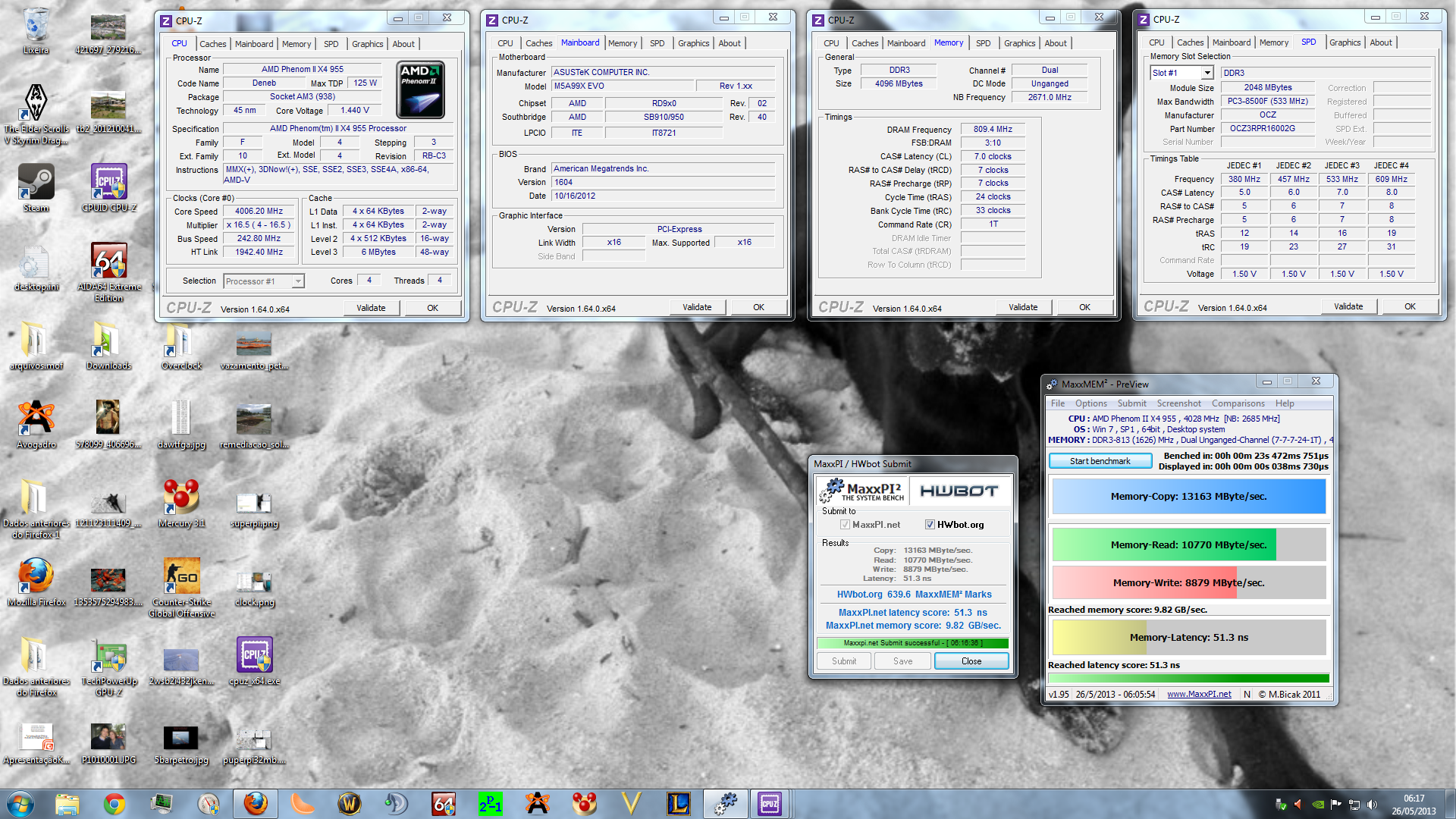Image resolution: width=1456 pixels, height=819 pixels.
Task: Open the MaxxMEM File menu
Action: pos(1057,403)
